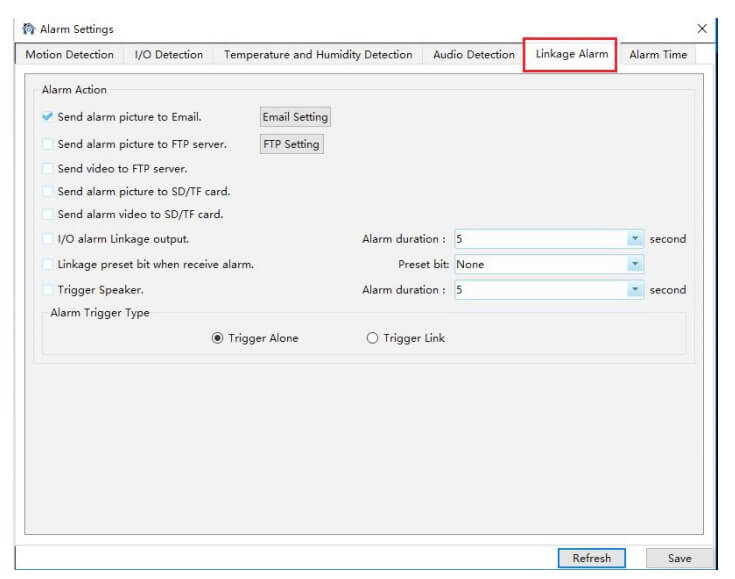Click the Alarm Settings window icon

[x=29, y=29]
